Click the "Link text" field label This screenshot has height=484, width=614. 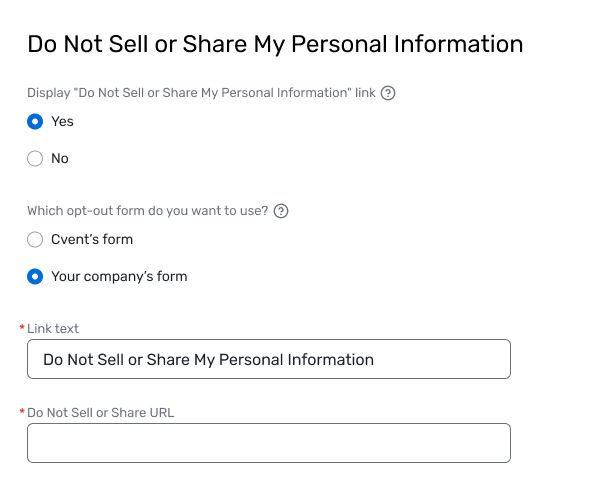(x=53, y=329)
